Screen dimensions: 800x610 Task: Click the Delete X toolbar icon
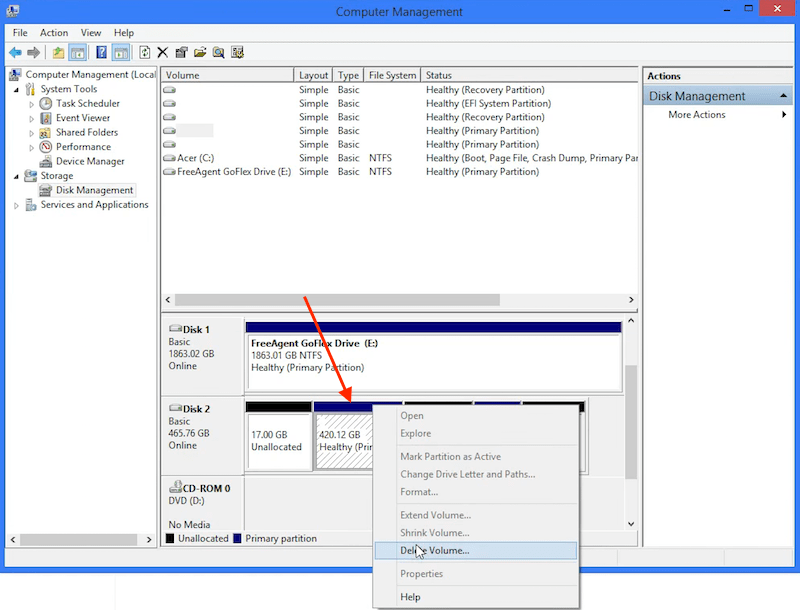tap(161, 52)
